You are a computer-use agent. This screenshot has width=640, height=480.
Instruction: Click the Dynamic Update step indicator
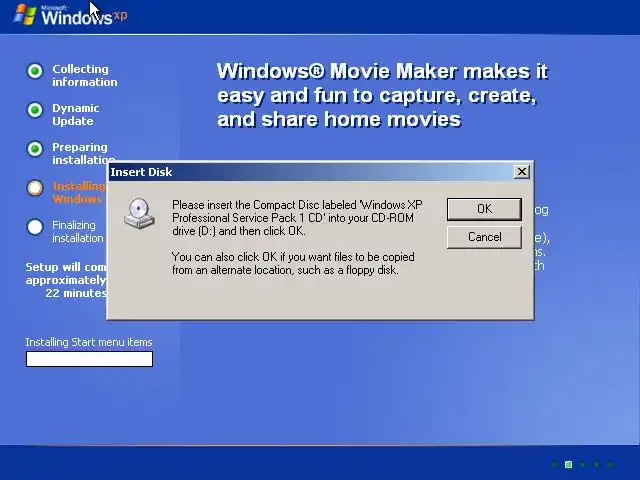point(35,110)
